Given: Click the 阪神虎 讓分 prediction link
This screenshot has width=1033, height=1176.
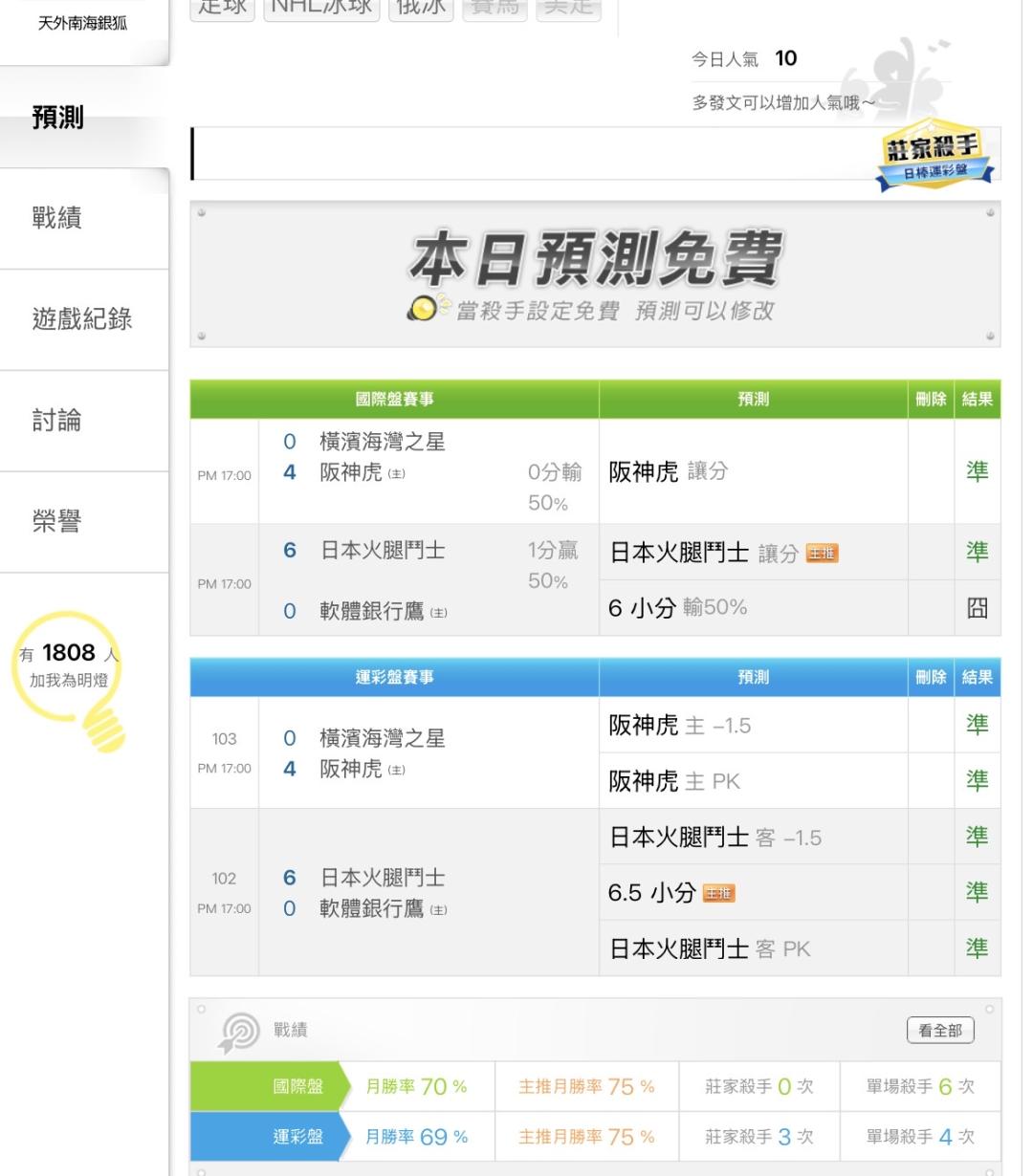Looking at the screenshot, I should (x=668, y=471).
